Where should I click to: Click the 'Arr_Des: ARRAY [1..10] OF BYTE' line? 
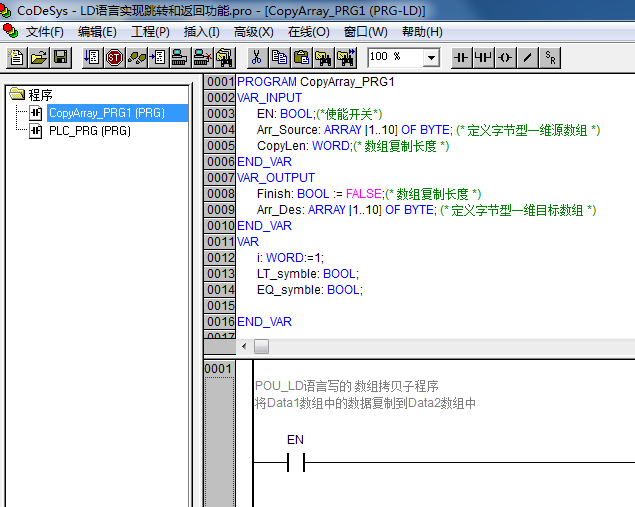426,210
